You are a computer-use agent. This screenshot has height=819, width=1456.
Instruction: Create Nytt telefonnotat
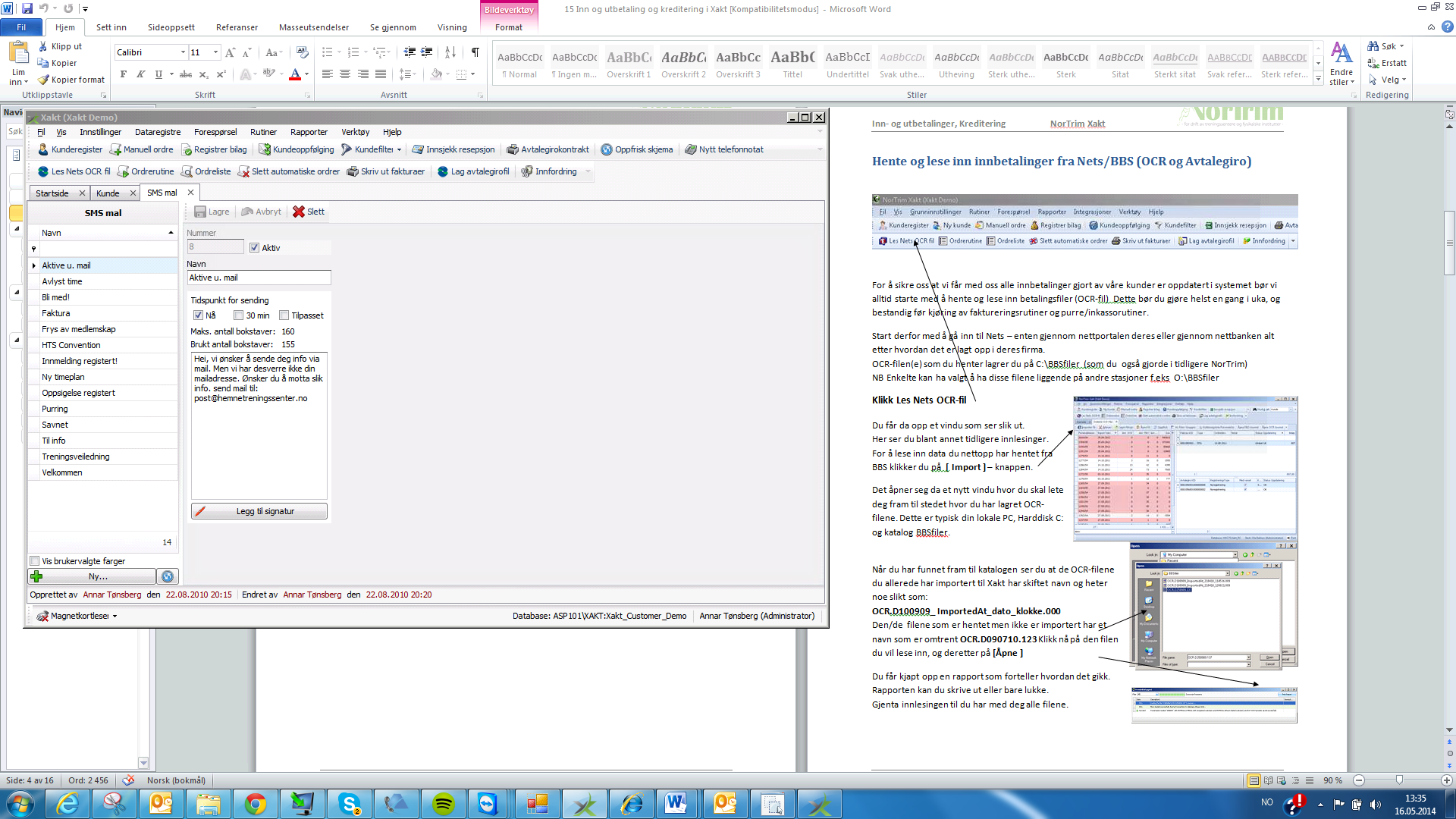click(723, 149)
